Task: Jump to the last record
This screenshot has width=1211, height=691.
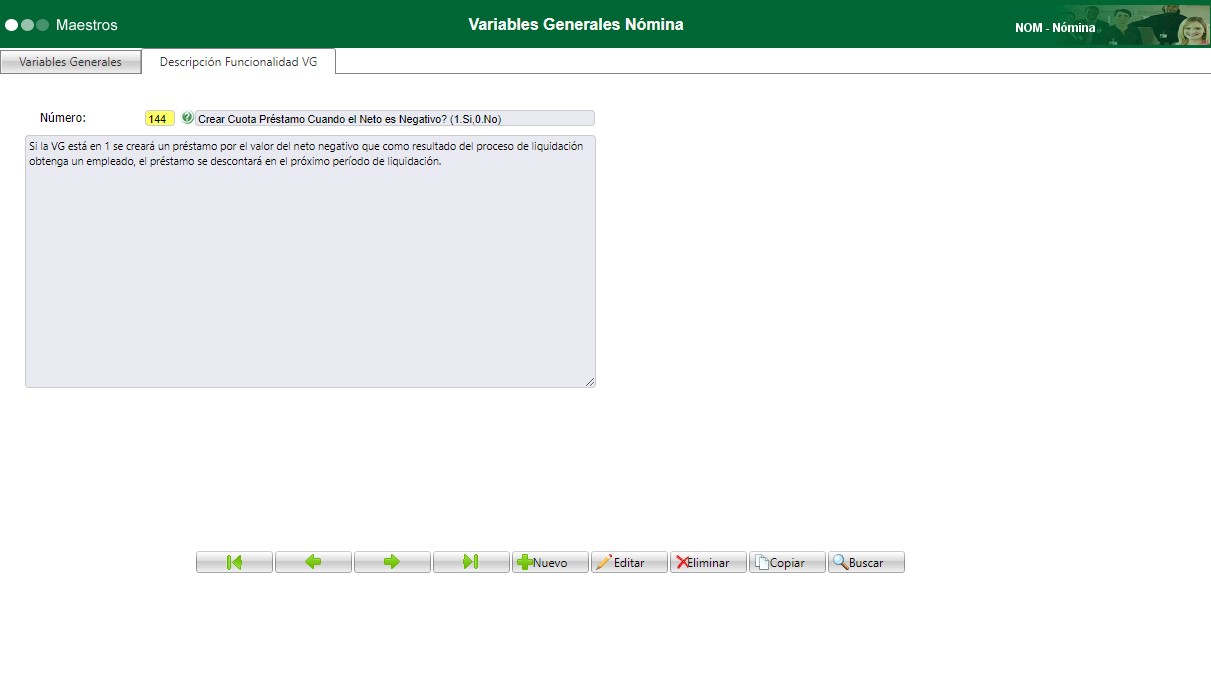Action: [x=471, y=562]
